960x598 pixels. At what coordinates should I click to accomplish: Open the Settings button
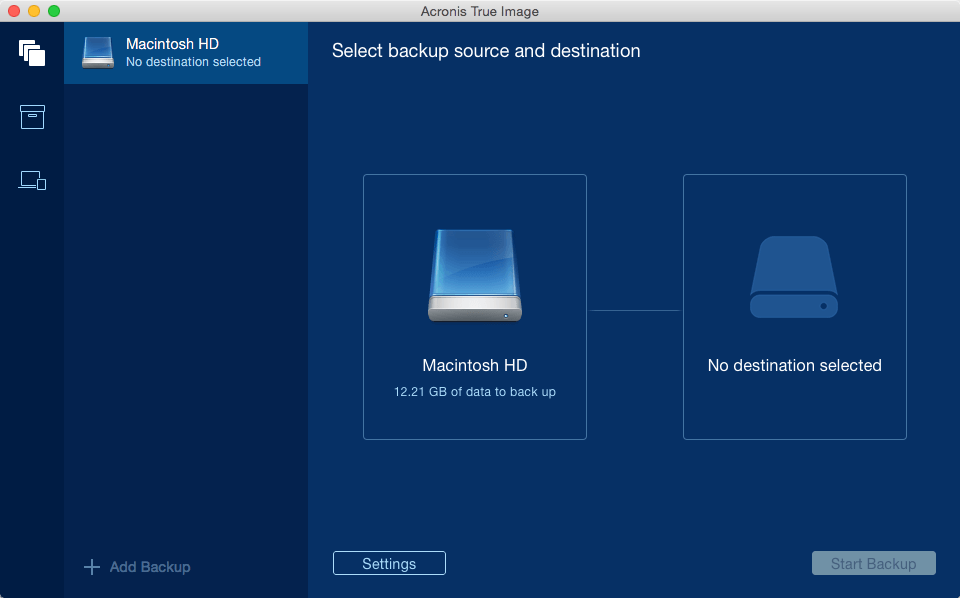[x=389, y=563]
